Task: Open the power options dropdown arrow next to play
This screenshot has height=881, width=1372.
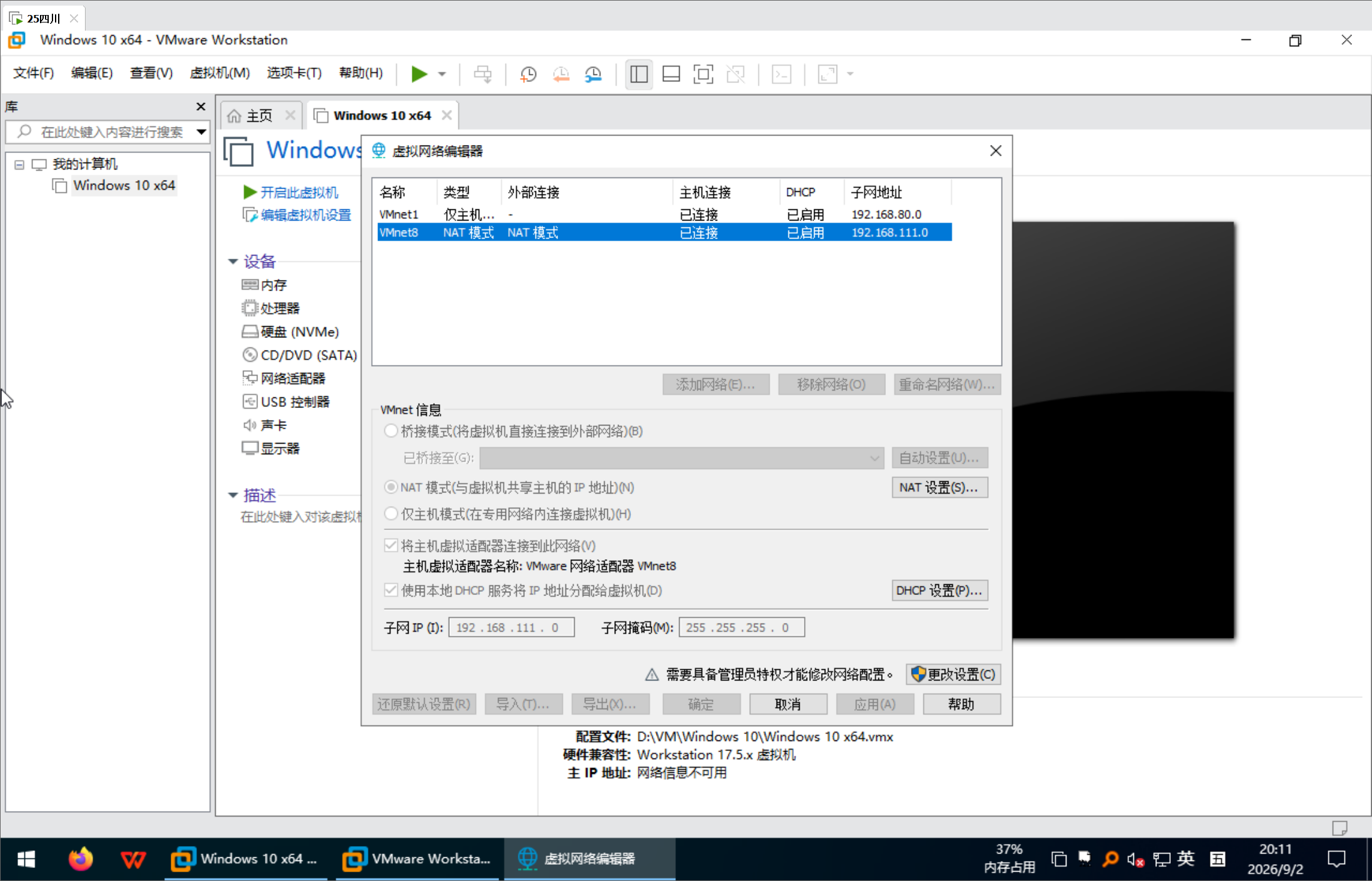Action: coord(442,74)
